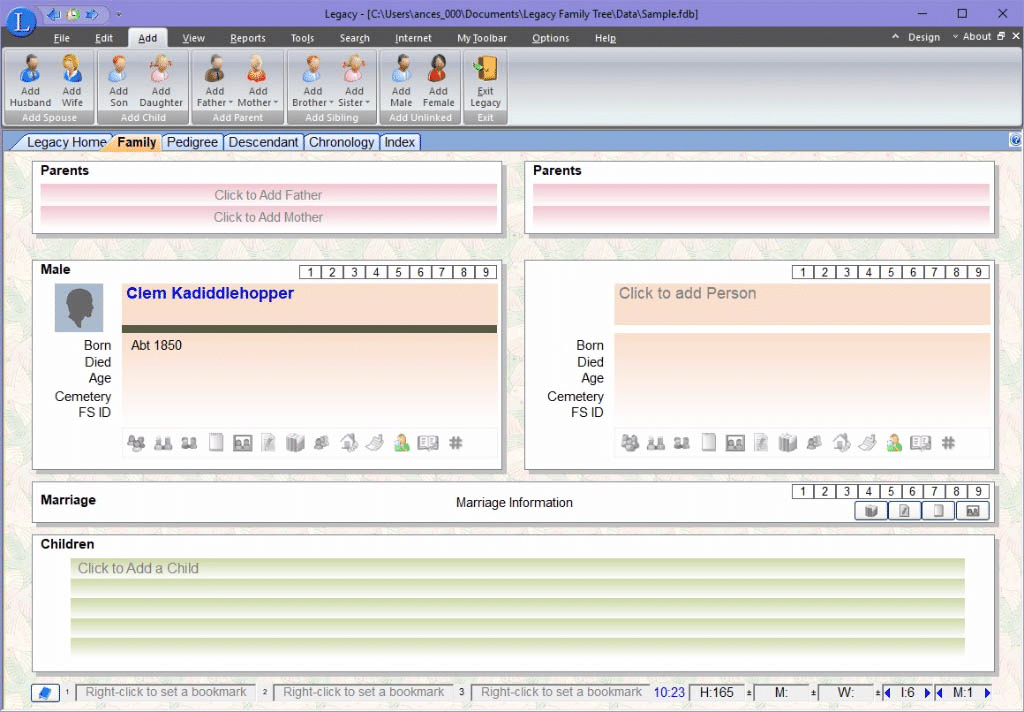Open the round Legacy L application button

(21, 22)
